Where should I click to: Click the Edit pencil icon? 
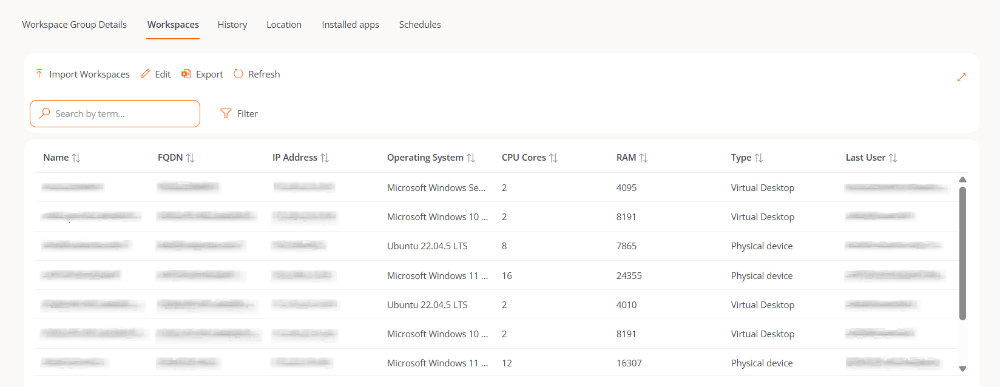point(145,74)
